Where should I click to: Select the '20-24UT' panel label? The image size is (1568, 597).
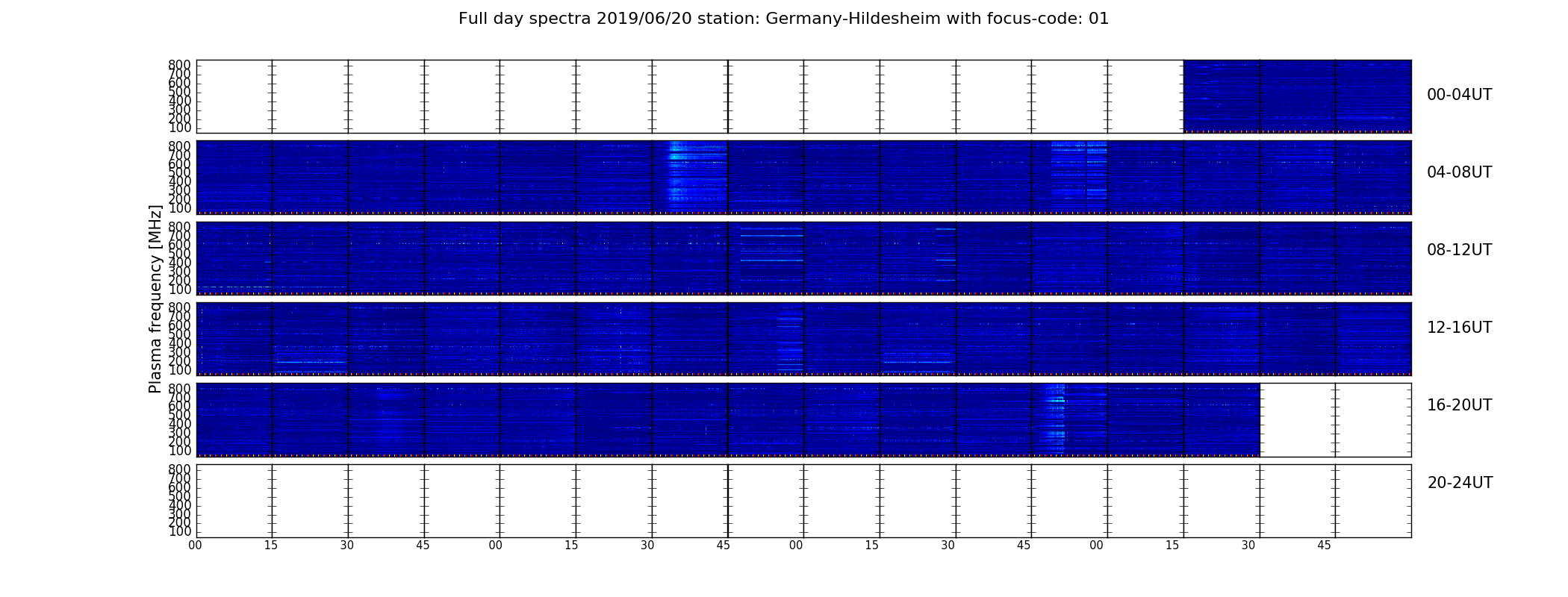click(1459, 483)
